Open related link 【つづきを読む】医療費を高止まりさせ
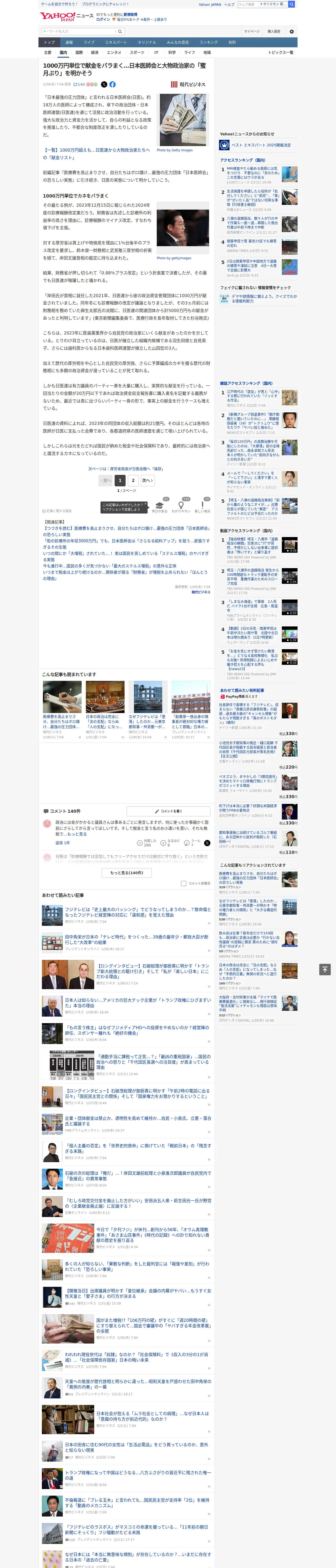The height and width of the screenshot is (1568, 336). (x=126, y=531)
